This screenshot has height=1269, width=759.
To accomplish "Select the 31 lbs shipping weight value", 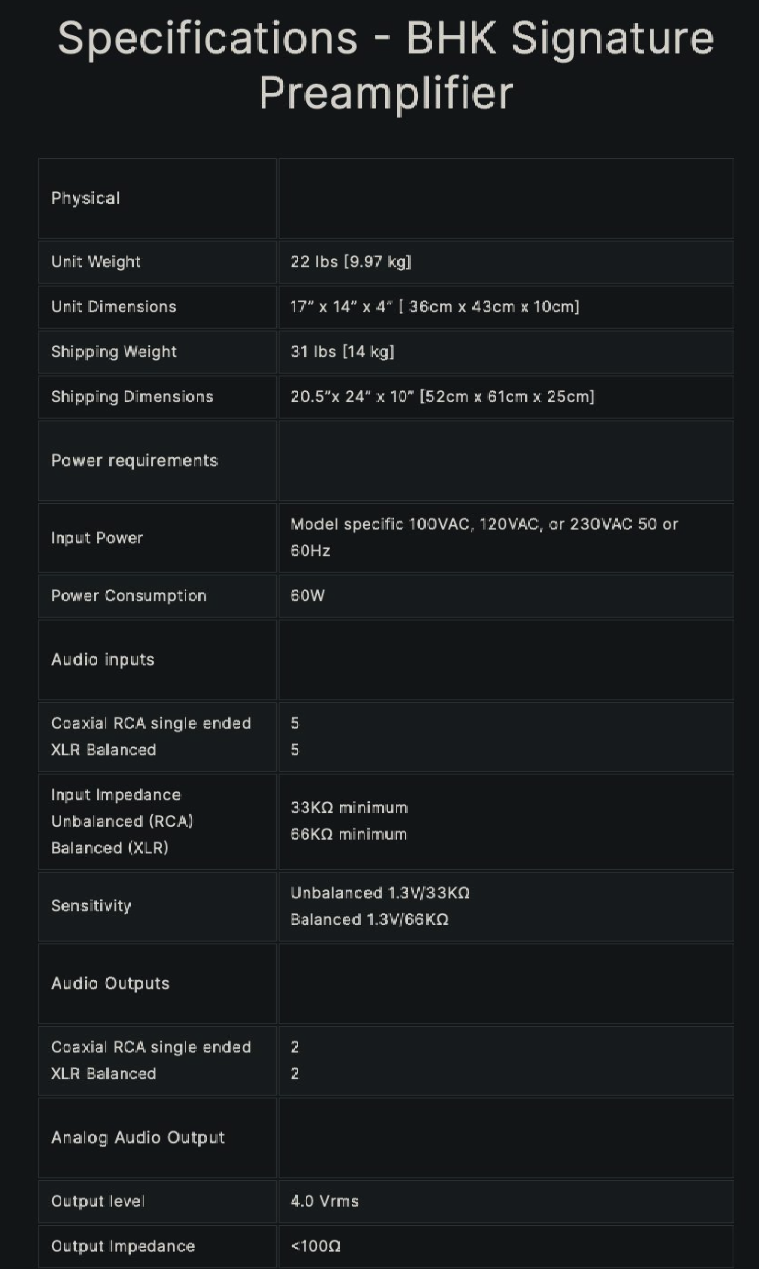I will tap(342, 352).
